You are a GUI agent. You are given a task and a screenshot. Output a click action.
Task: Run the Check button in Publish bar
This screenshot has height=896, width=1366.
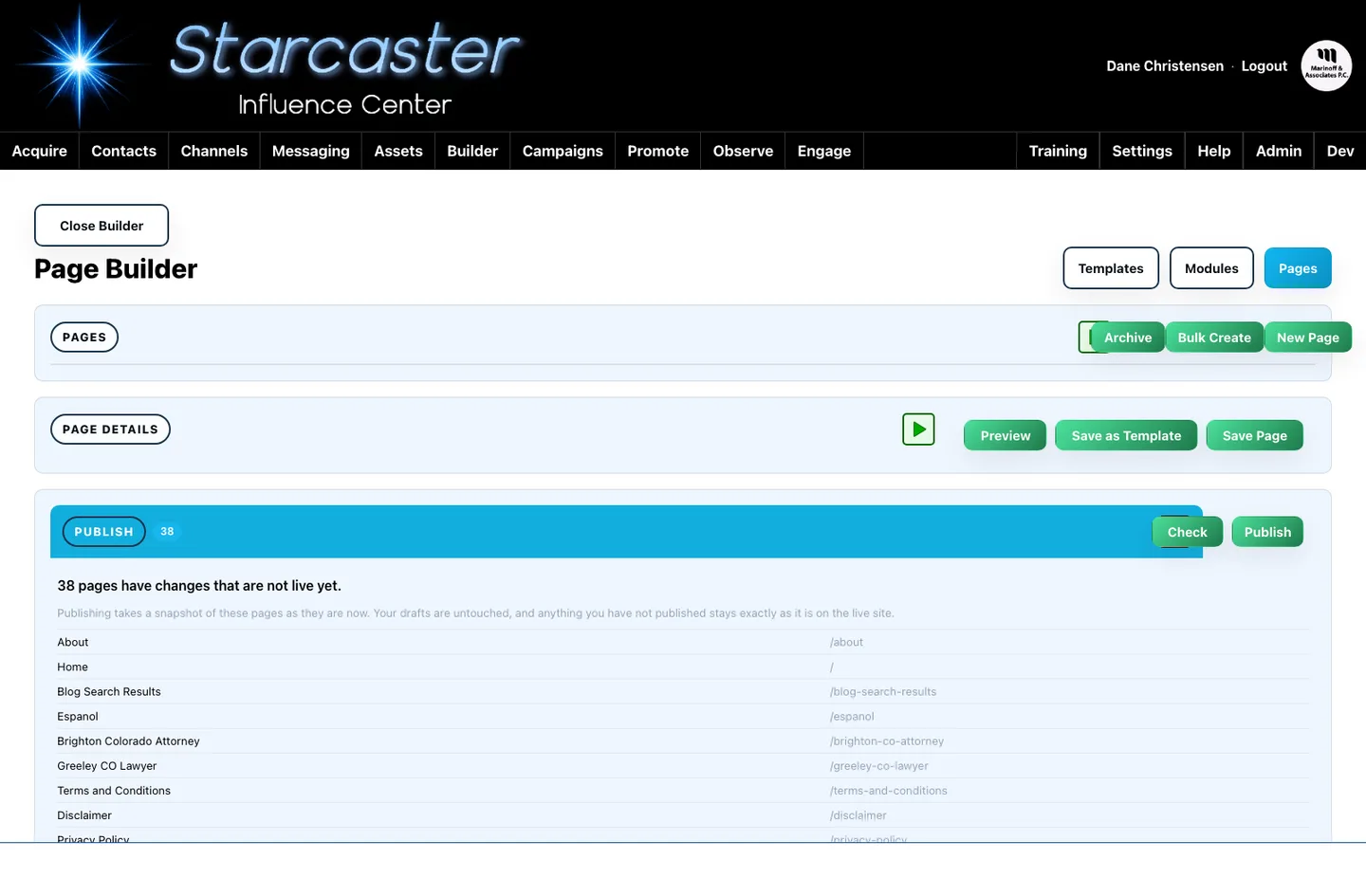[x=1188, y=532]
